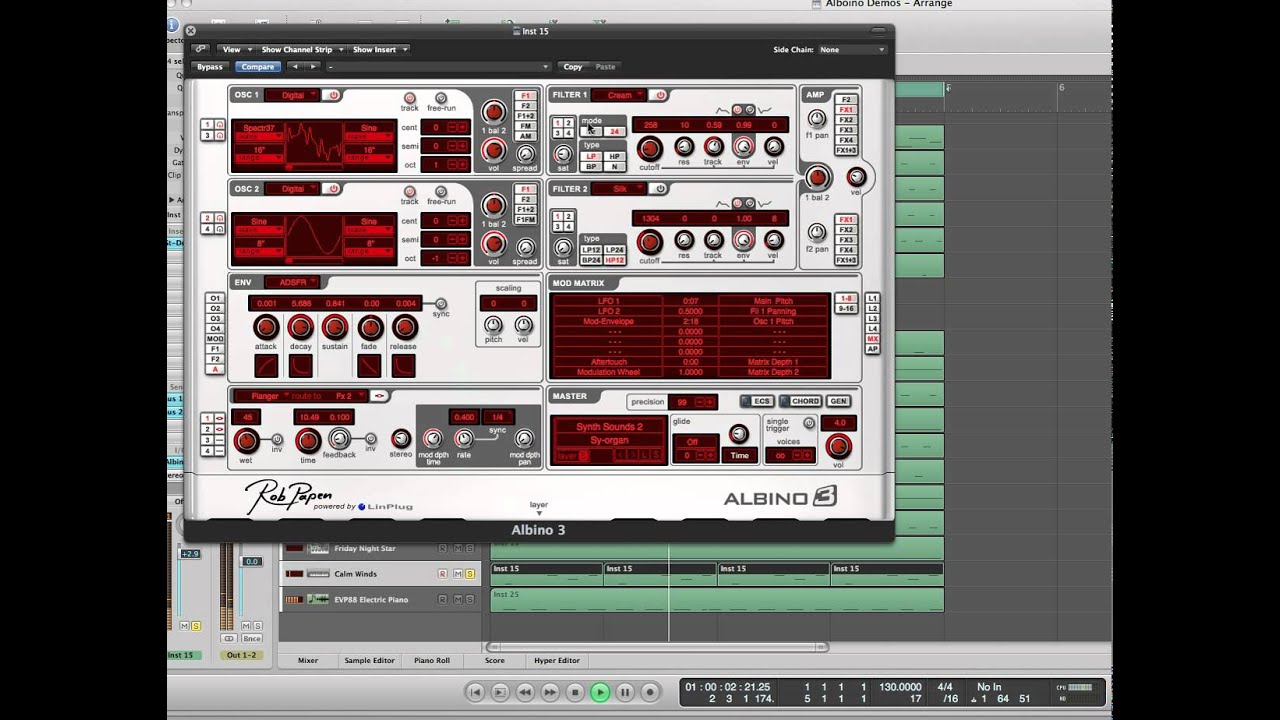Toggle wet inv switch in effects
1280x720 pixels.
click(277, 439)
